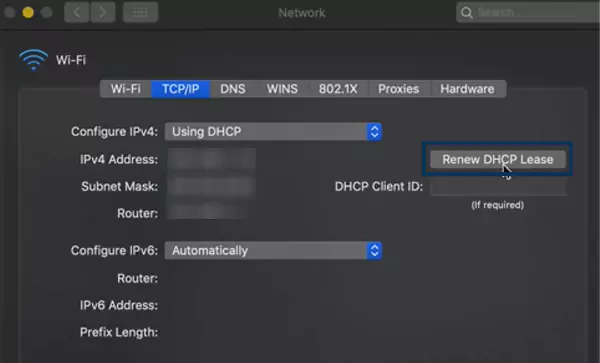Go to the Proxies tab
Screen dimensions: 600x363
[399, 89]
